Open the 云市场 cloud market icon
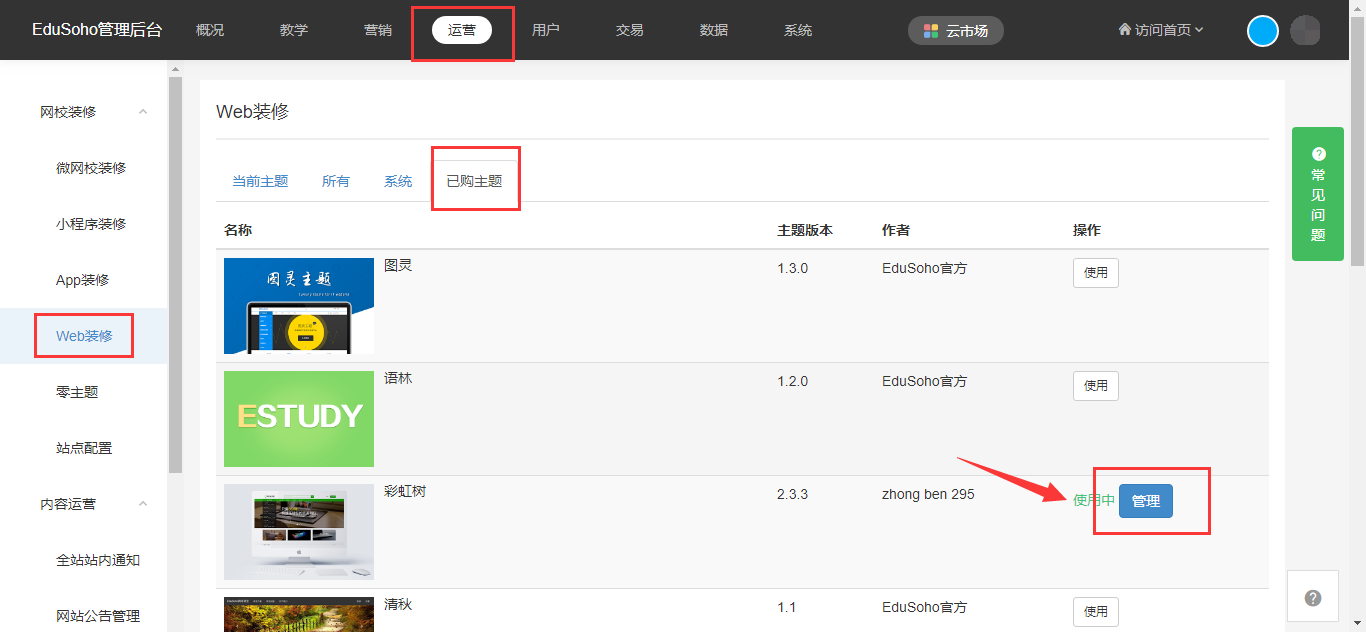 pyautogui.click(x=931, y=31)
